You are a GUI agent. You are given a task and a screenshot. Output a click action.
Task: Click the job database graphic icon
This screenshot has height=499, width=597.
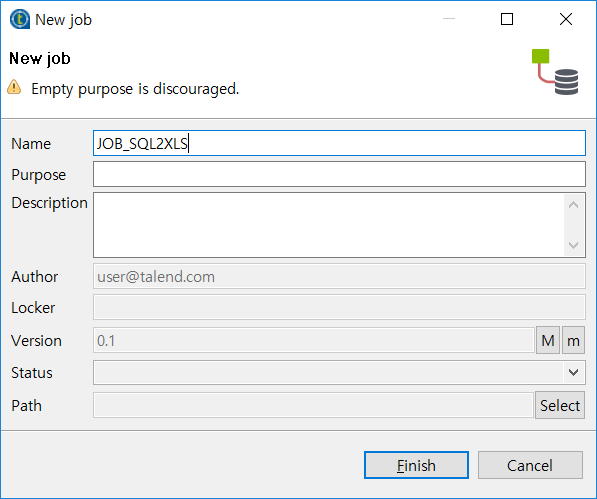555,72
